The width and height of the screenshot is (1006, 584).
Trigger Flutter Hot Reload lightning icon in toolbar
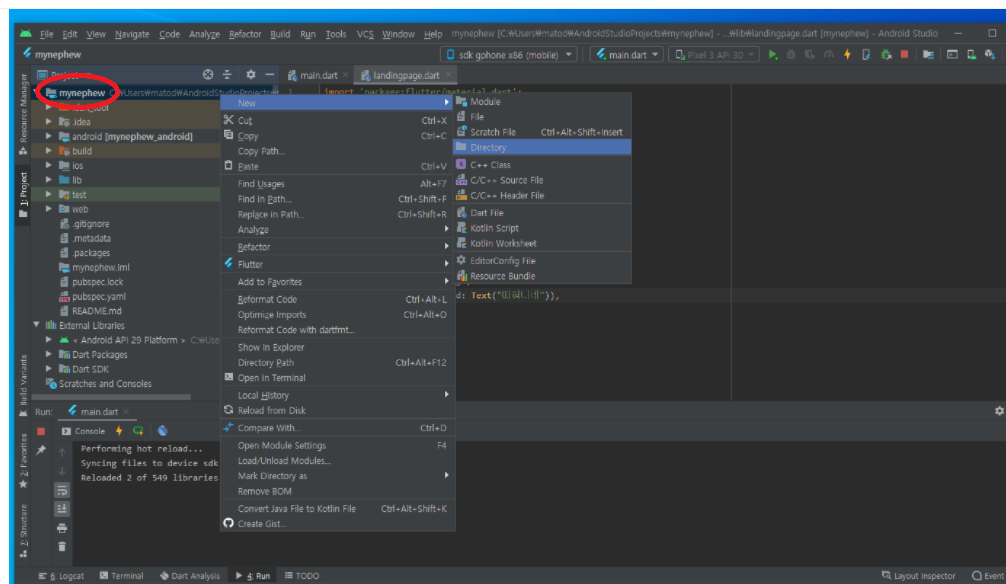tap(848, 55)
